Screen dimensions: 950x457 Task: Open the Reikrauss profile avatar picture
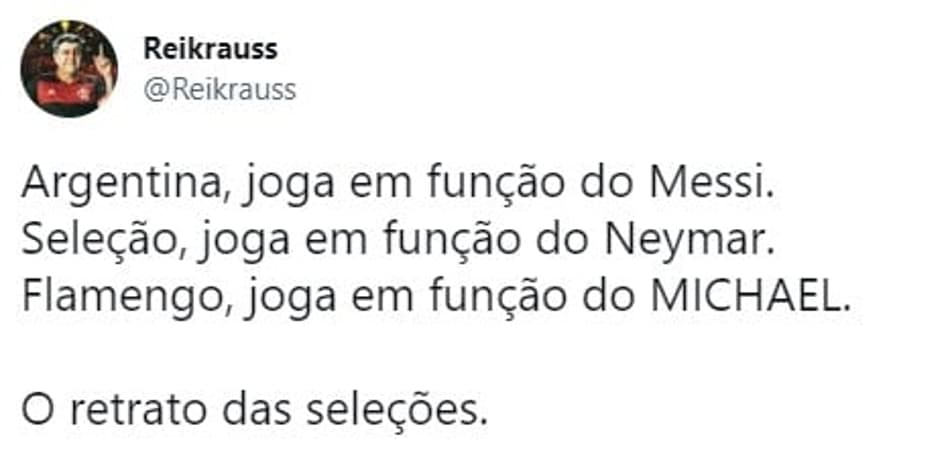pos(69,68)
